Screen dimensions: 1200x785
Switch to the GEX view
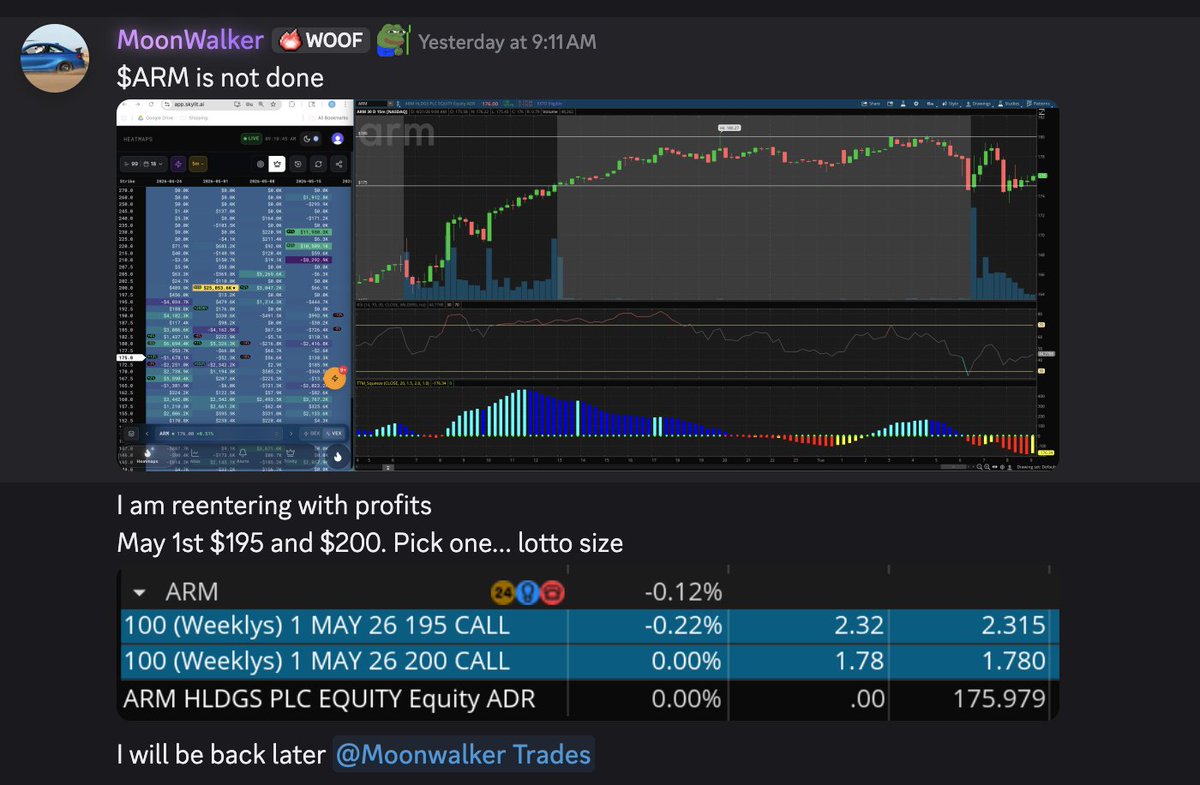pyautogui.click(x=312, y=434)
